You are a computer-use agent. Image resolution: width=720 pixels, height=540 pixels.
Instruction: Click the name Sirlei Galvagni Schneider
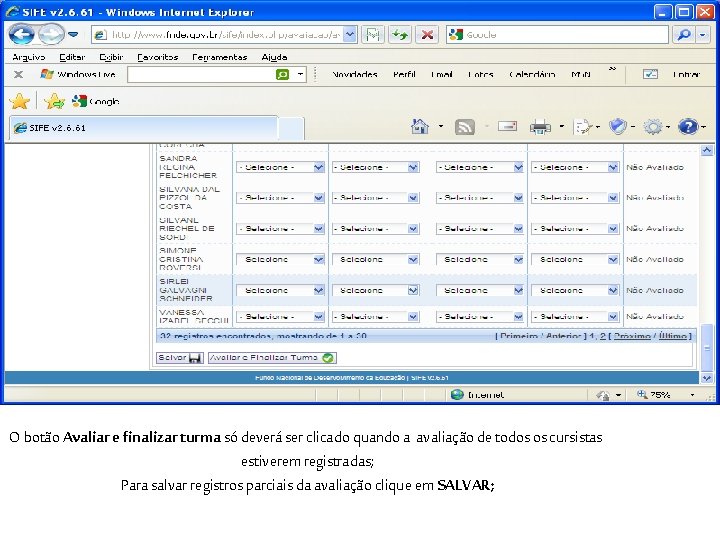(x=186, y=290)
